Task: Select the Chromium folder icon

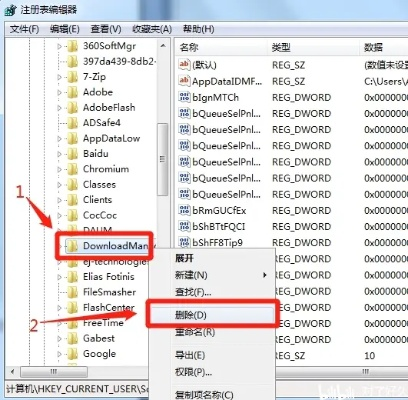Action: (x=72, y=169)
